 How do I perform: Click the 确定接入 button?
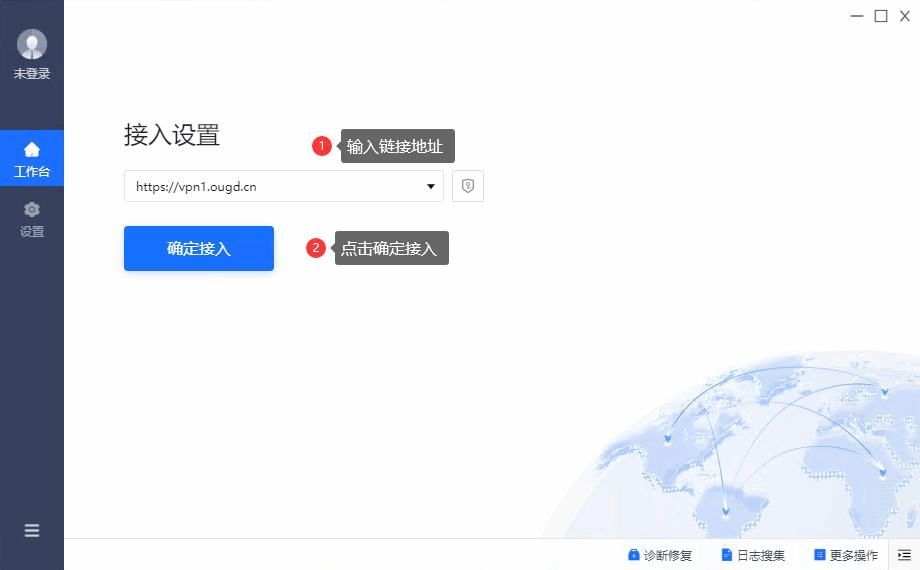click(x=198, y=248)
